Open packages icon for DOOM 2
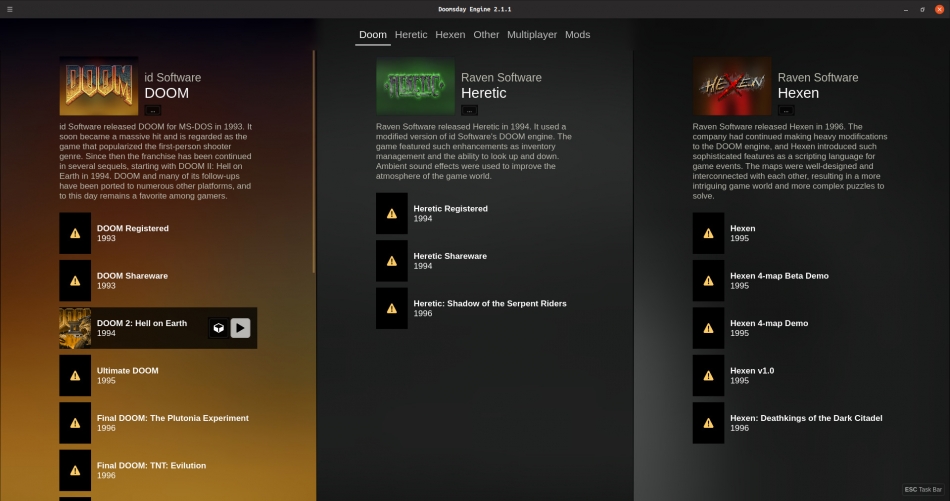 218,328
